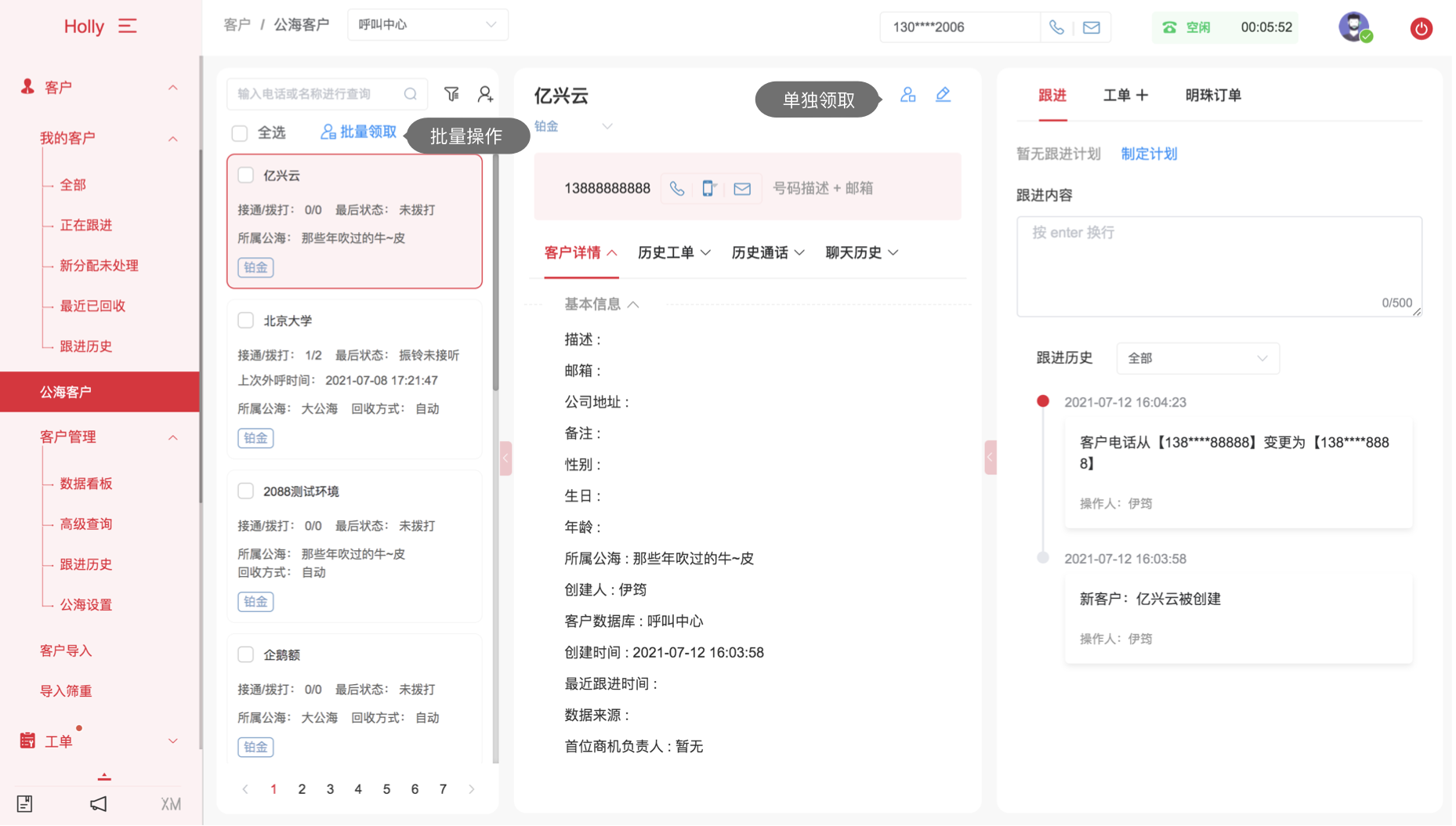Viewport: 1456px width, 826px height.
Task: Click the claim customer person icon for 亿兴云
Action: click(x=907, y=95)
